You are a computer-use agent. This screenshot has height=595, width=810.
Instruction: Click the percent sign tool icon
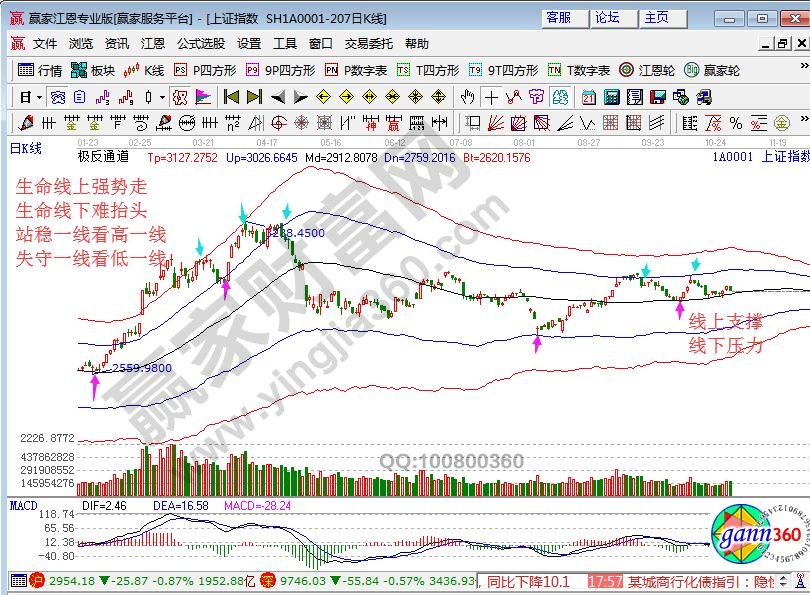click(735, 123)
